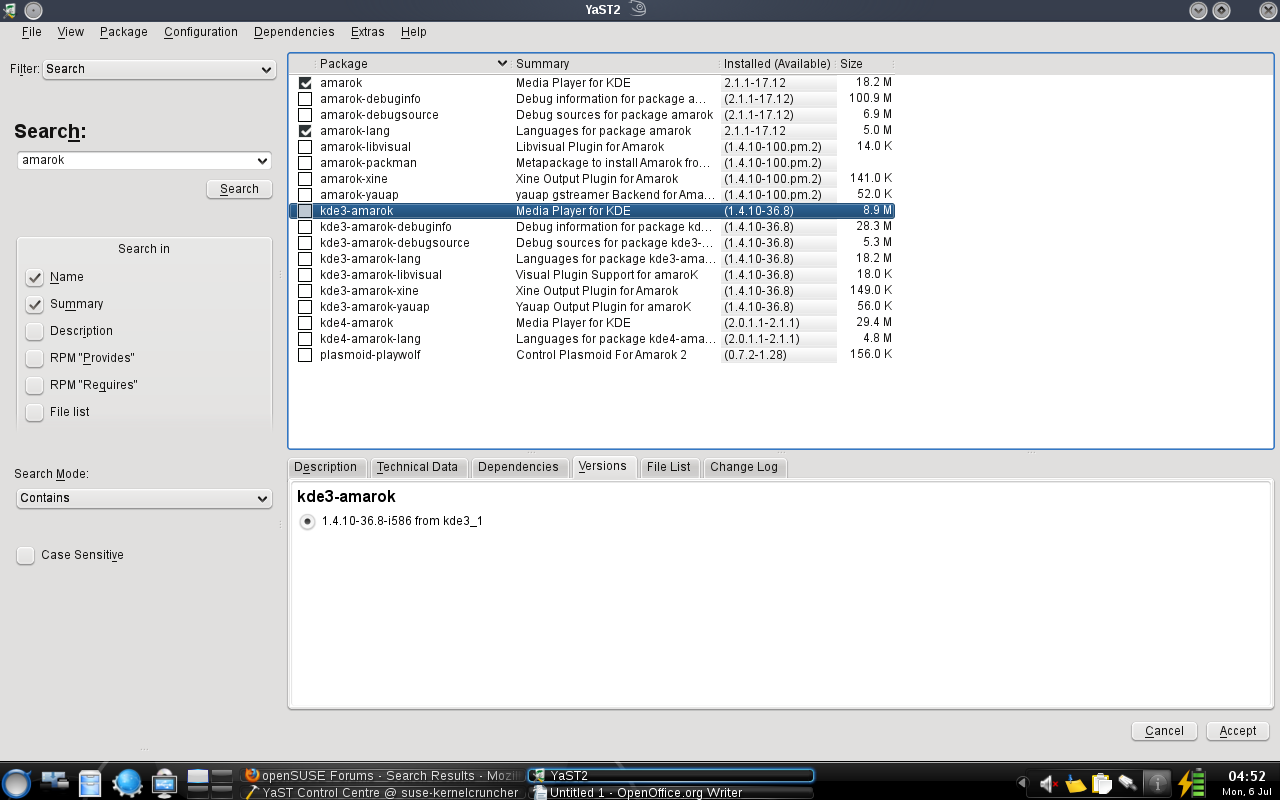
Task: Click the Search button
Action: pos(240,189)
